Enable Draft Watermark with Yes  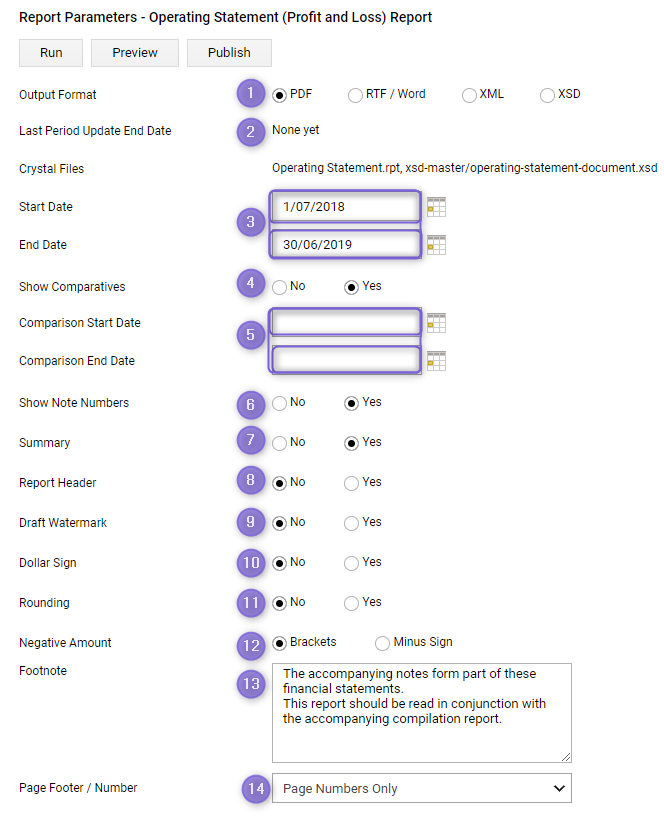tap(351, 523)
